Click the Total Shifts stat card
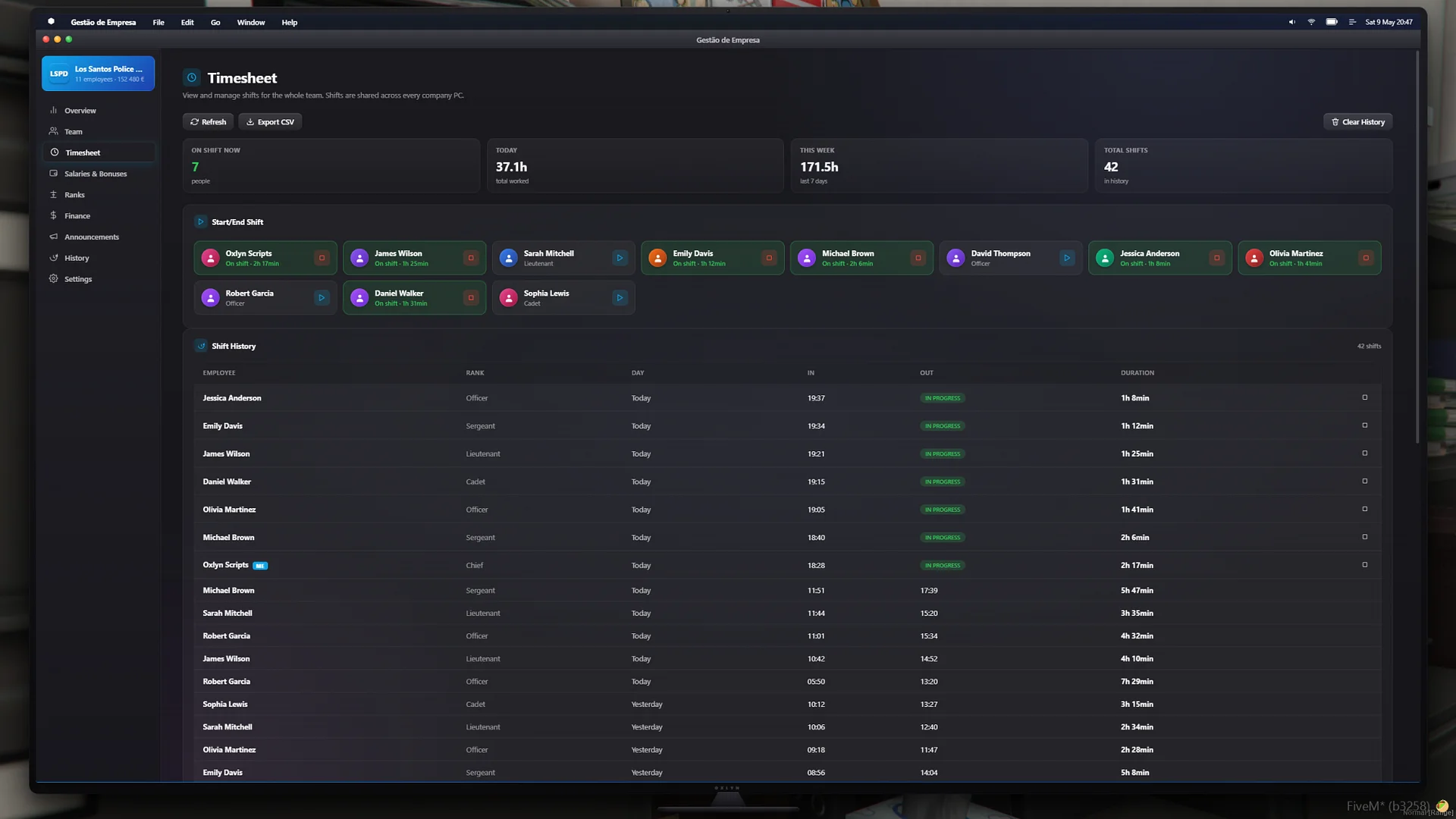 click(1244, 165)
